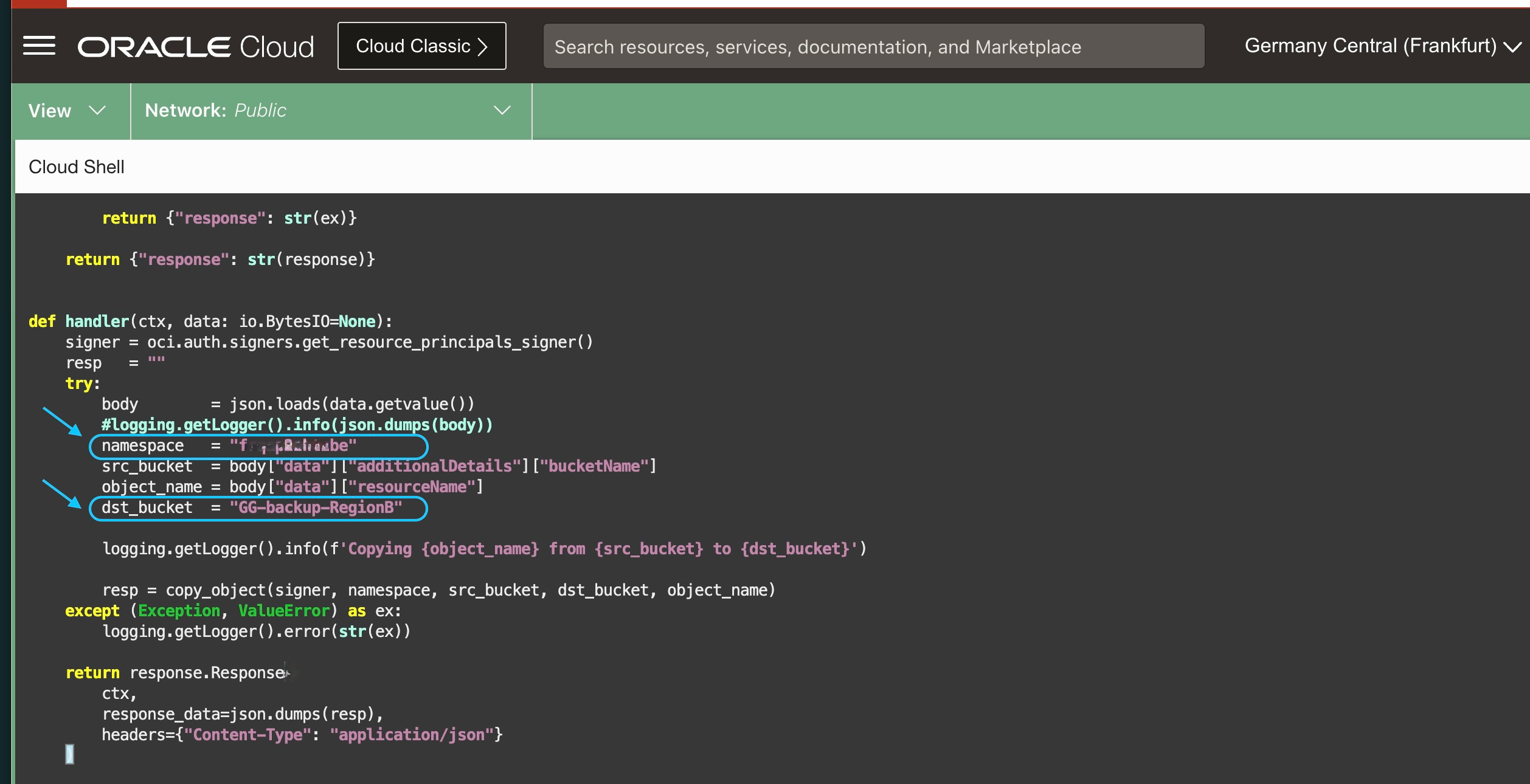Click the commented logging.getLogger line
This screenshot has width=1530, height=784.
click(x=297, y=425)
